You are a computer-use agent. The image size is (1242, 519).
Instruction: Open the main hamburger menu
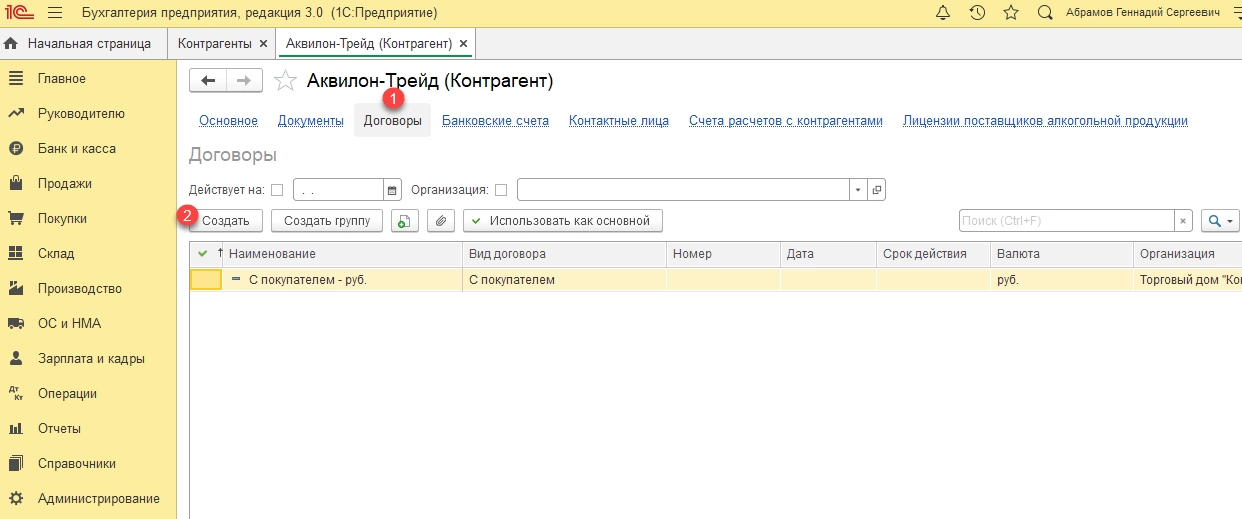click(54, 13)
